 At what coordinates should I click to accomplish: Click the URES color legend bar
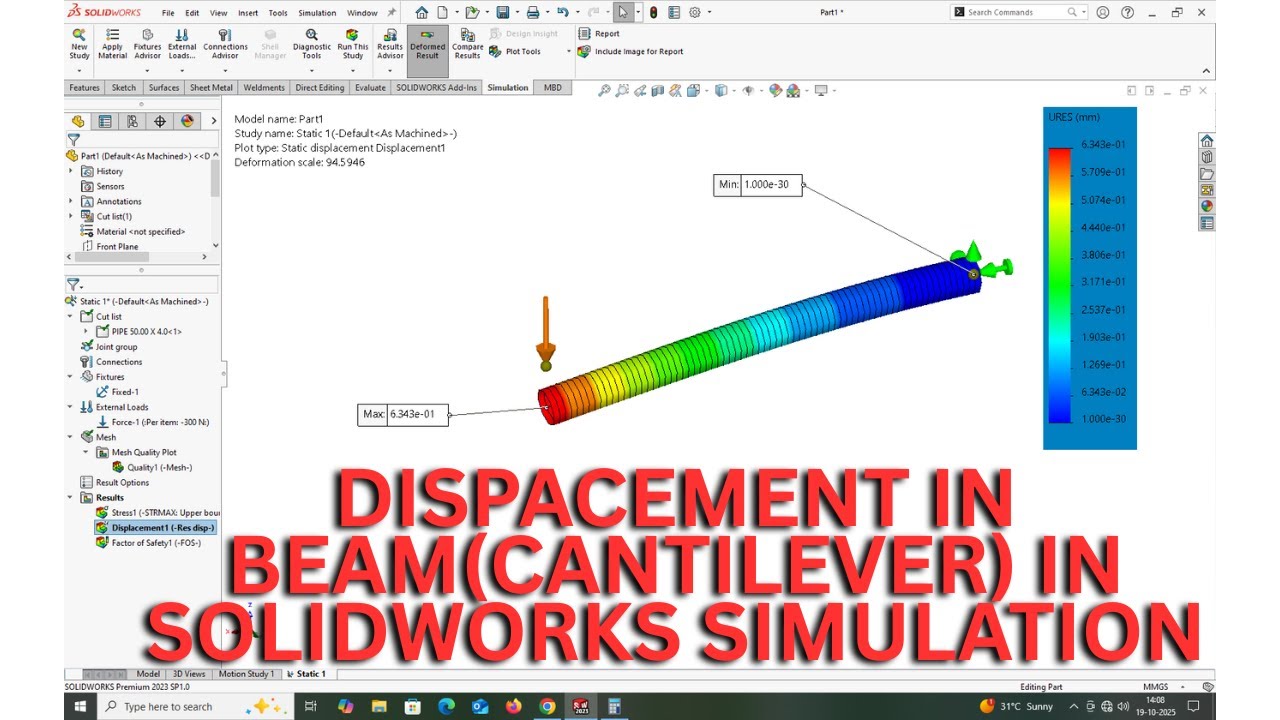1058,285
